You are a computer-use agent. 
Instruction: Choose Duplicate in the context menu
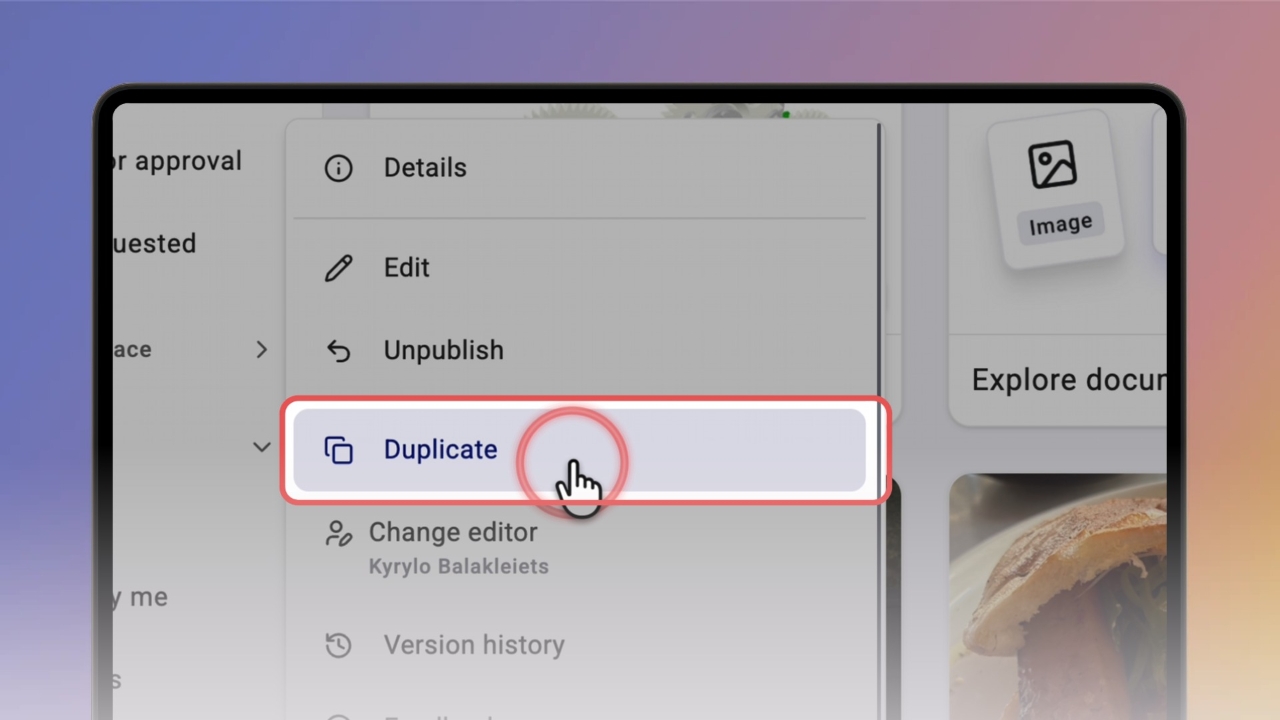pos(579,450)
